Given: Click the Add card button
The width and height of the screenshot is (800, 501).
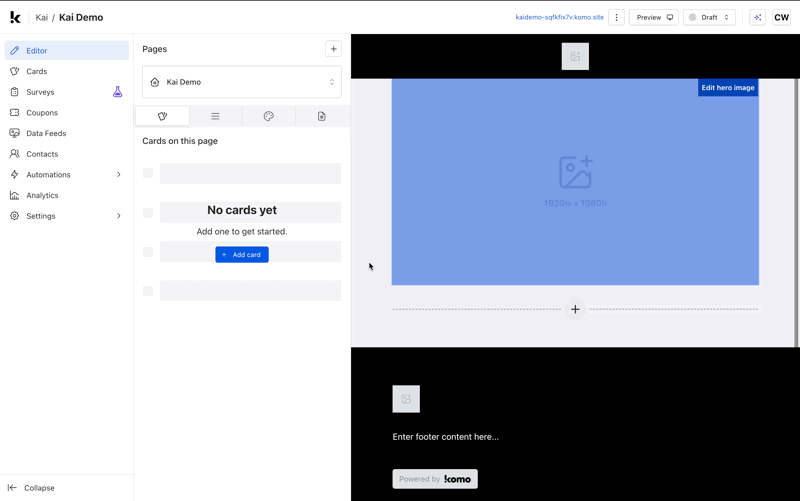Looking at the screenshot, I should click(x=242, y=255).
